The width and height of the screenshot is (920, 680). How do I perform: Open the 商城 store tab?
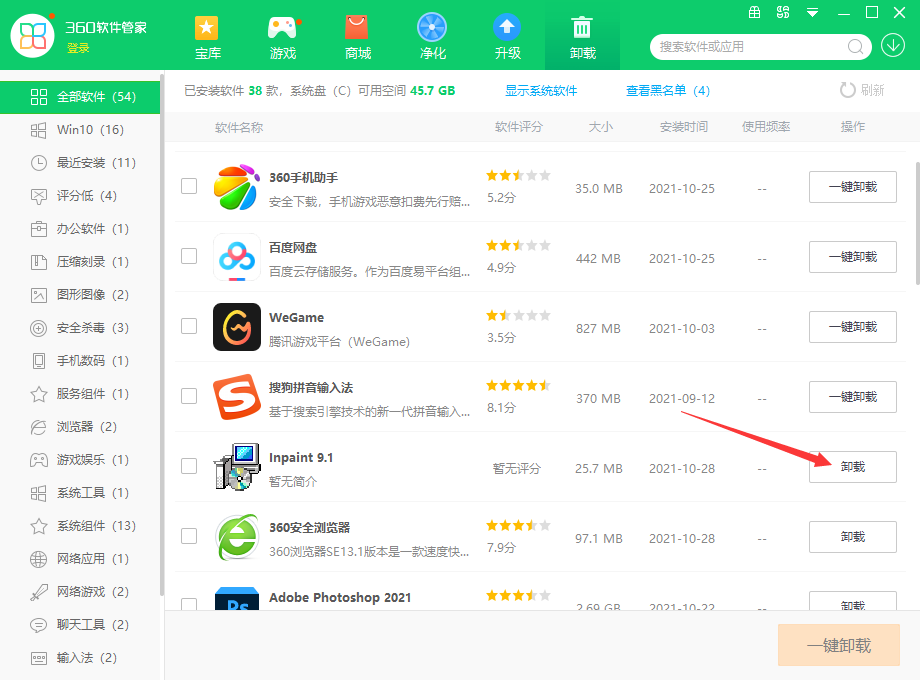pyautogui.click(x=357, y=38)
